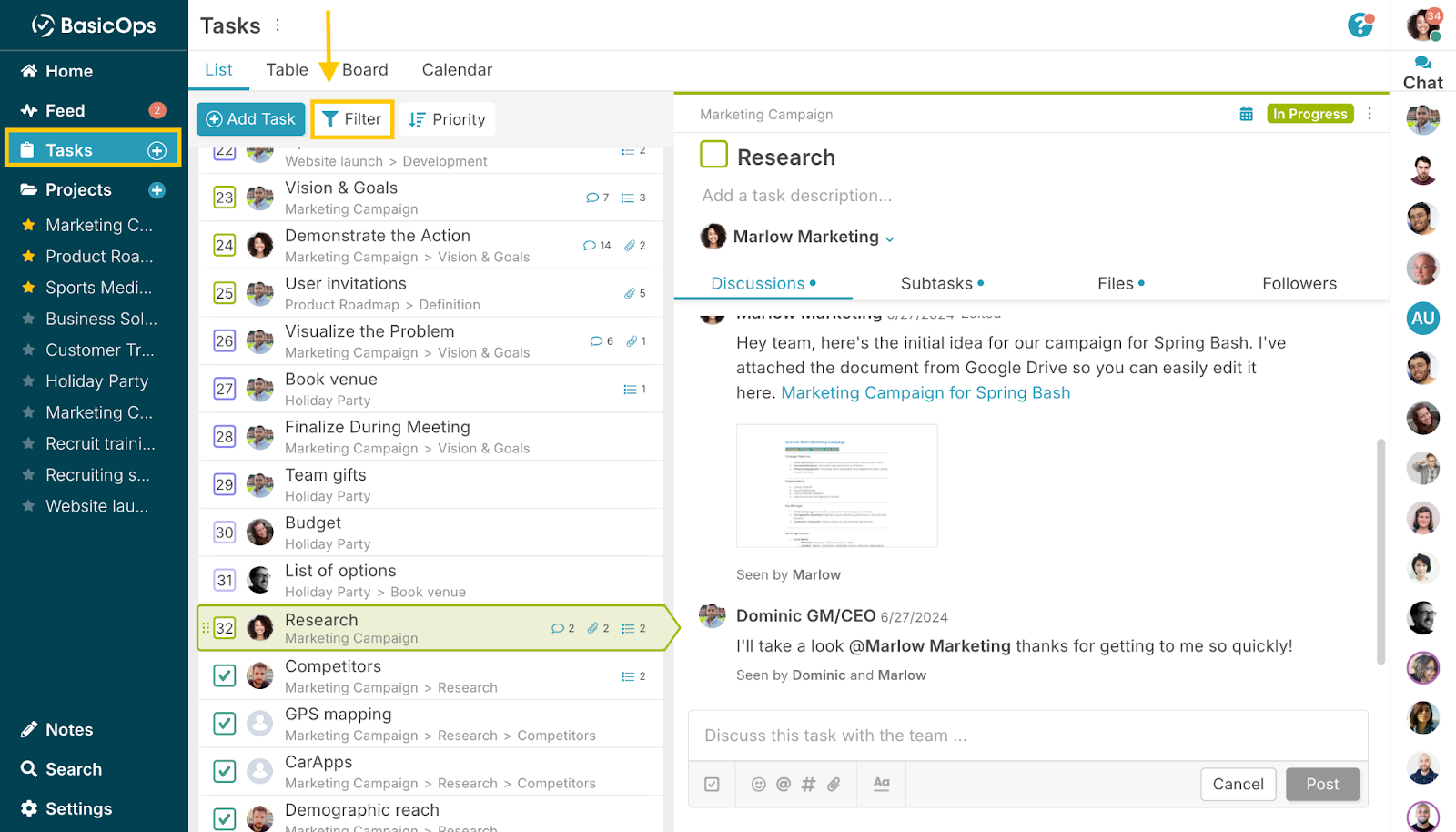Click the help question-mark bubble icon

1360,26
